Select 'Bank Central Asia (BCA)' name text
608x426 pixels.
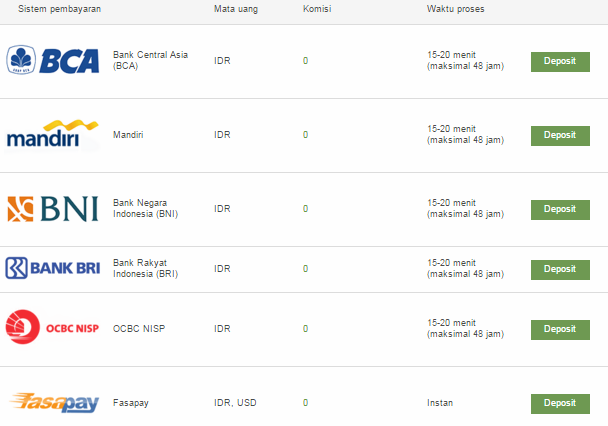coord(150,60)
